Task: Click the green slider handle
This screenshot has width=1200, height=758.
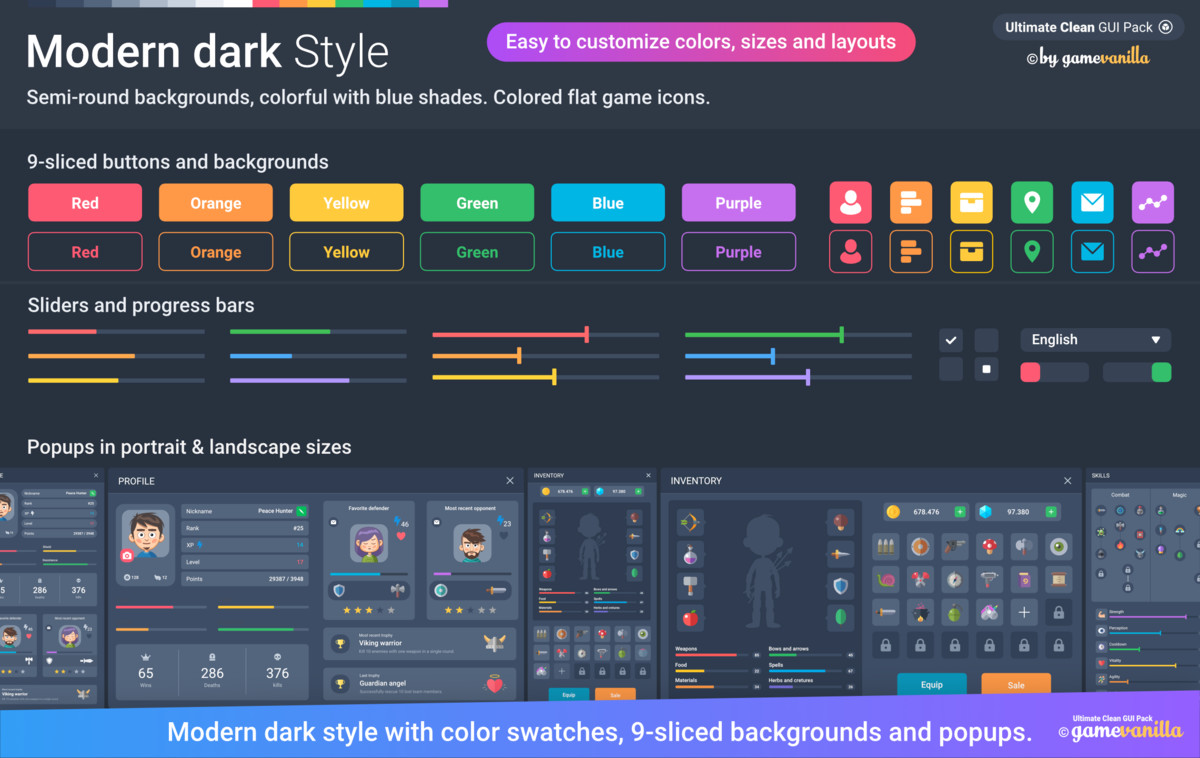Action: point(842,334)
